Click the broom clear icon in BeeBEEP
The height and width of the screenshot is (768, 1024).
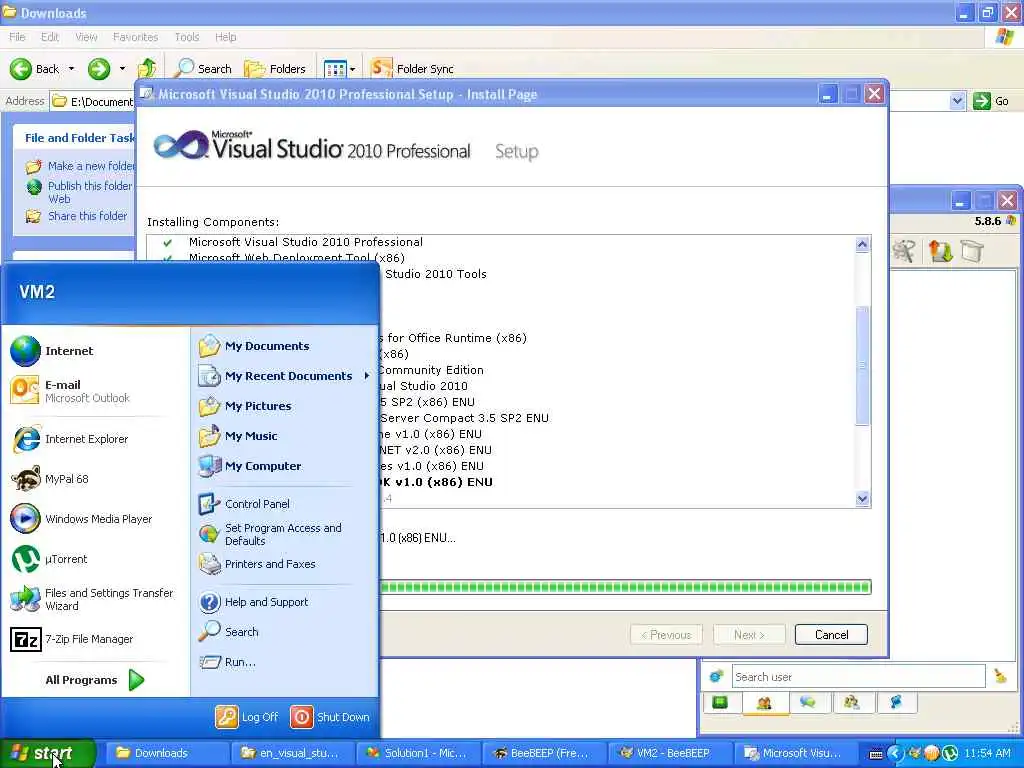tap(1000, 676)
